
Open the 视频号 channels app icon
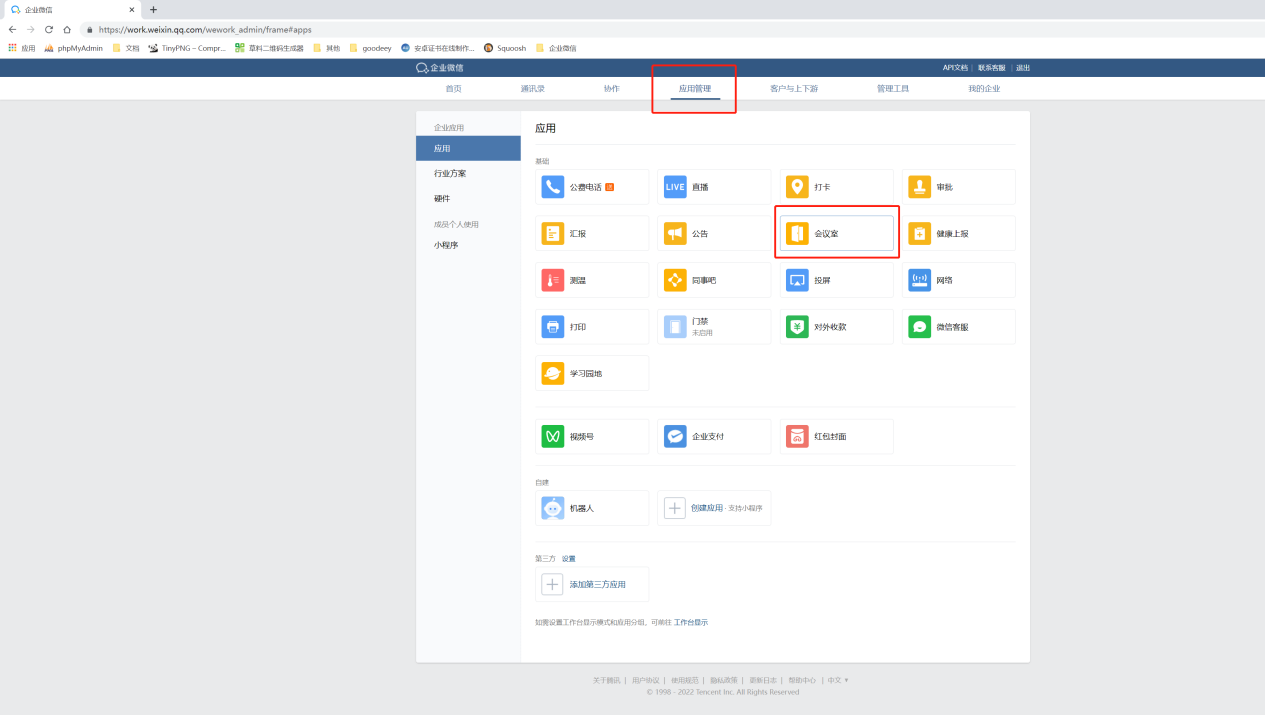point(553,437)
